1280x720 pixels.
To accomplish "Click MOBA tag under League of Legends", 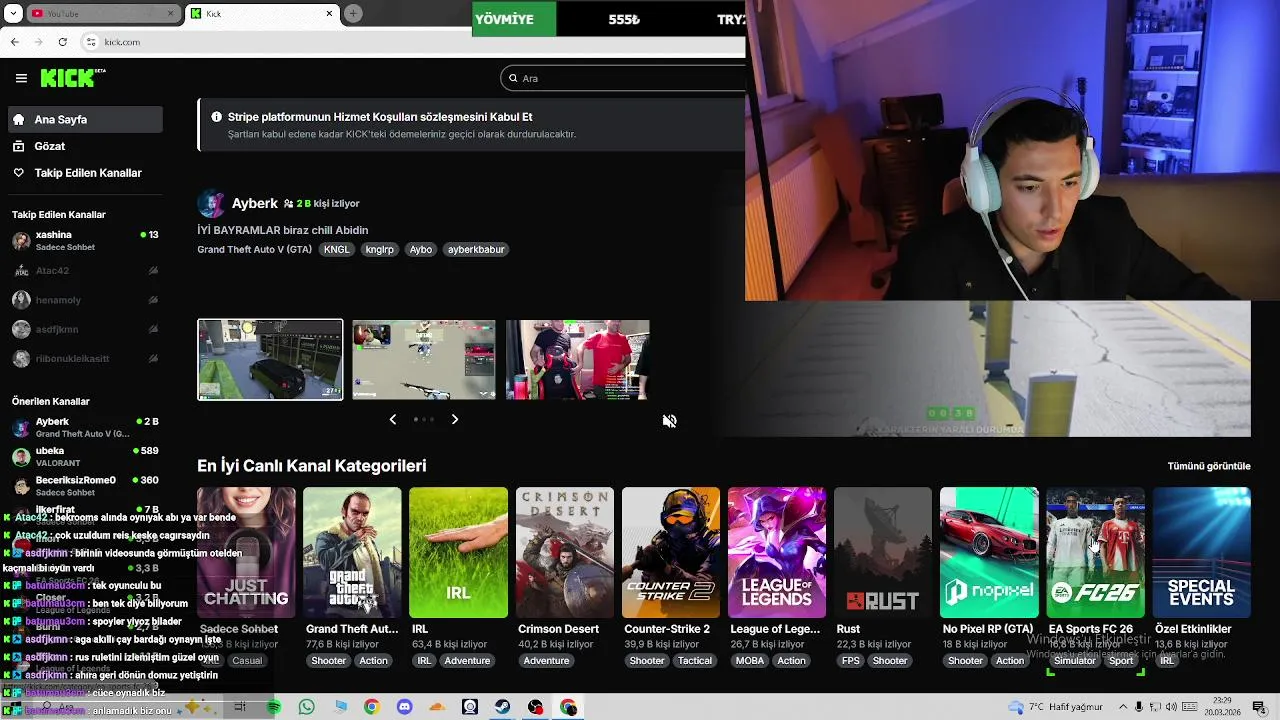I will click(749, 661).
